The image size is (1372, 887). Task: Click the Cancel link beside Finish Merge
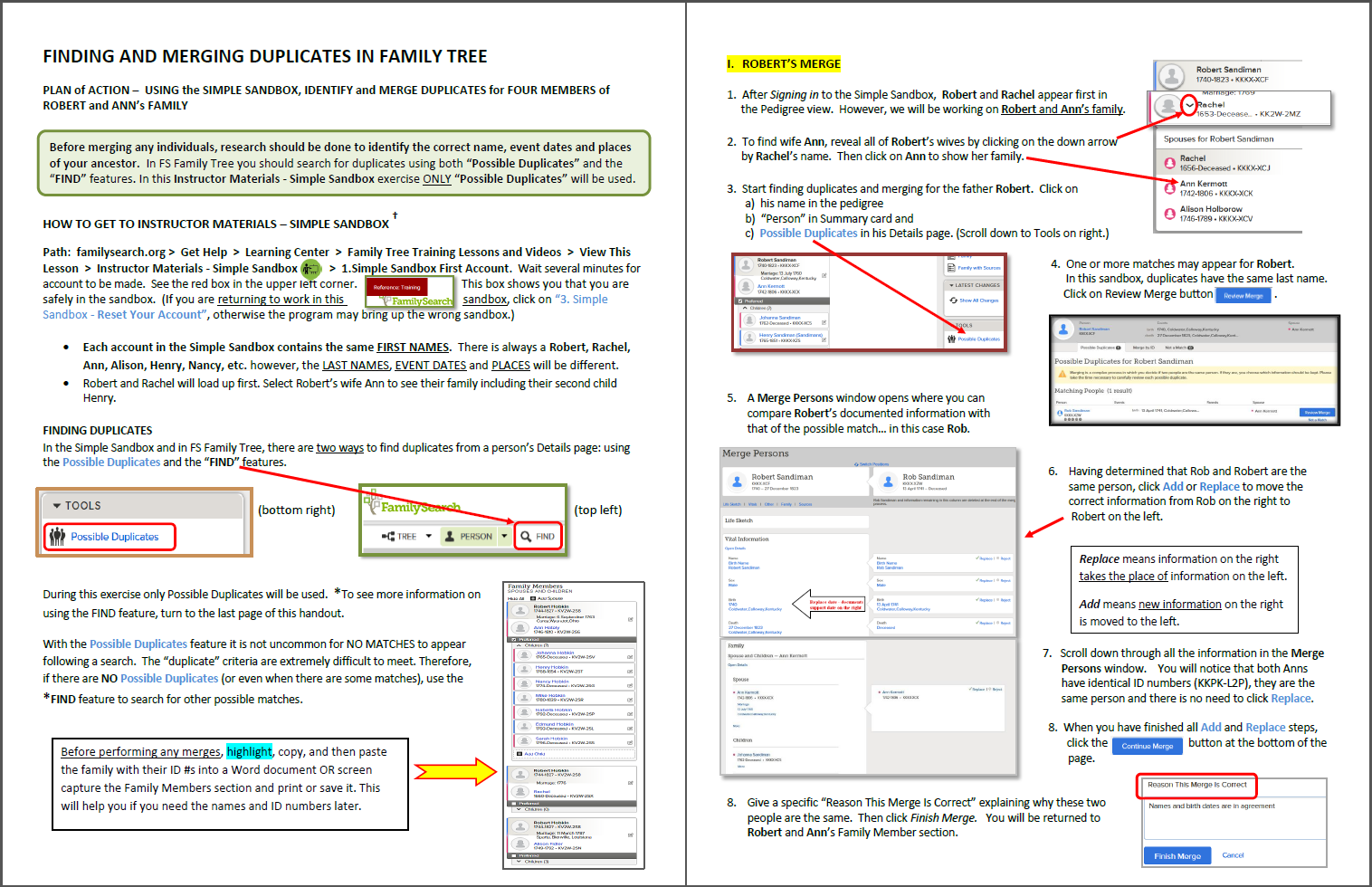click(x=1233, y=855)
